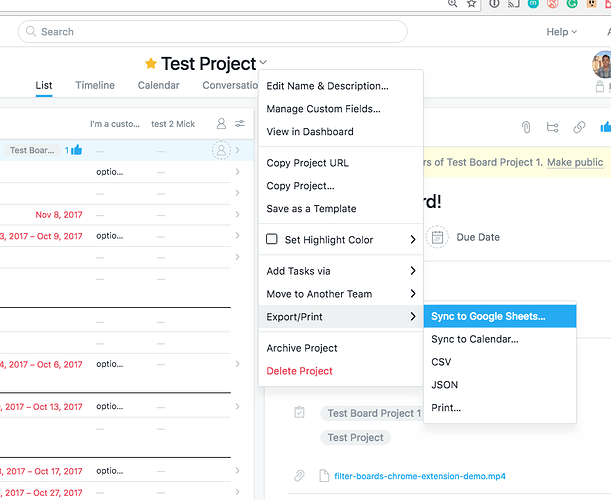611x500 pixels.
Task: Click the copy link chain icon
Action: click(579, 127)
